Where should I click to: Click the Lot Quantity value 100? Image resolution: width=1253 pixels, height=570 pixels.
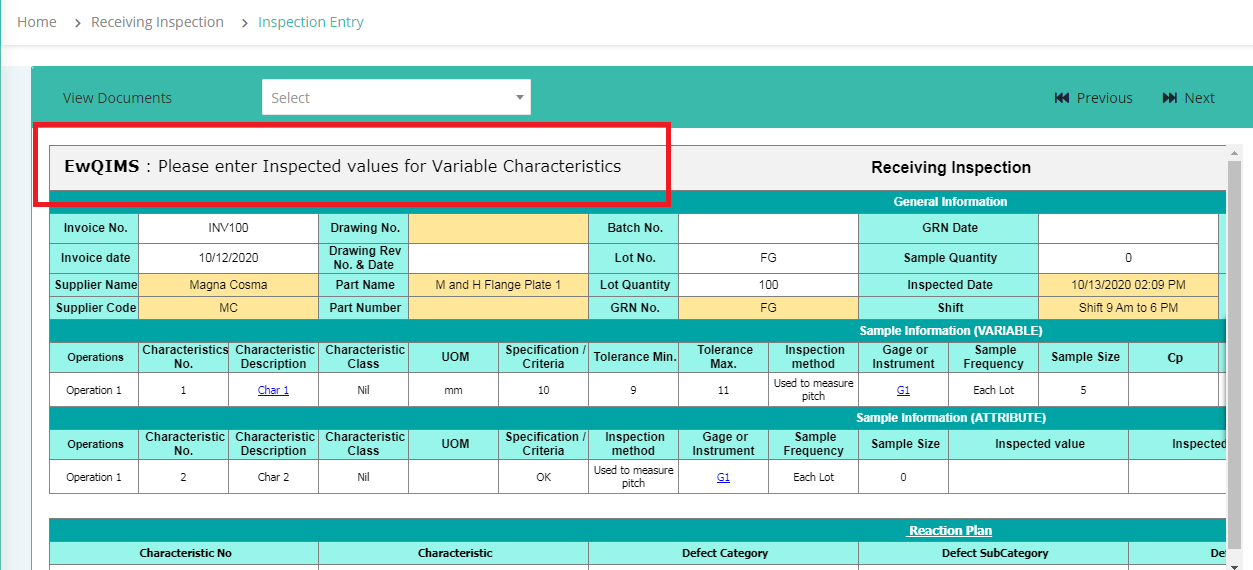(768, 285)
